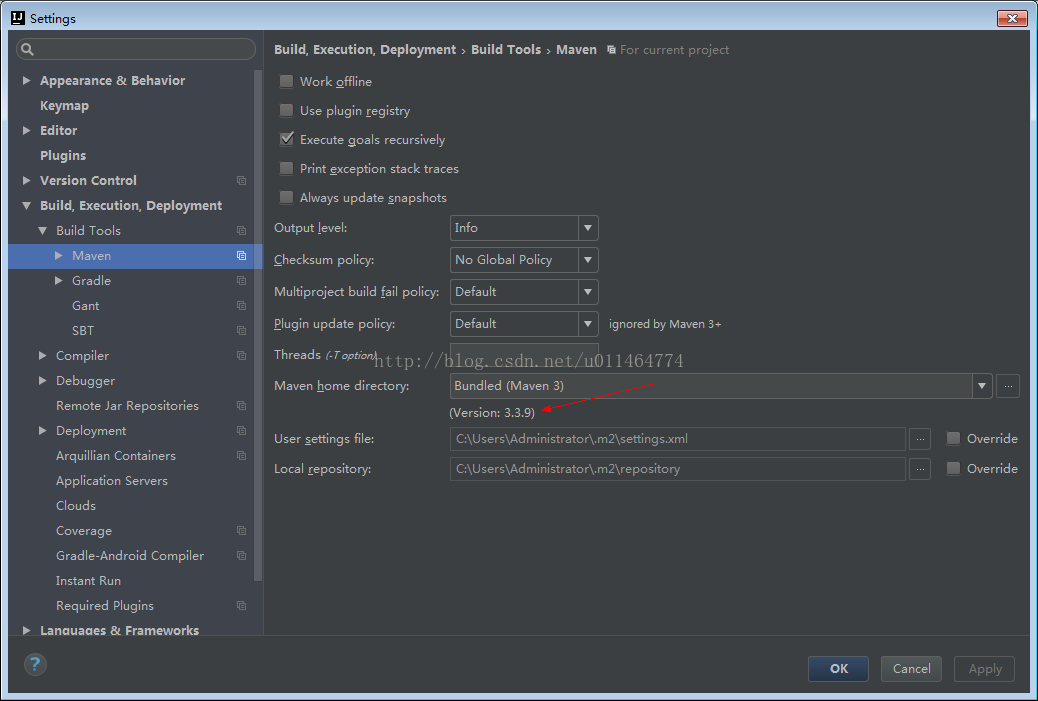Expand the Compiler node arrow
The image size is (1038, 701).
(x=42, y=355)
